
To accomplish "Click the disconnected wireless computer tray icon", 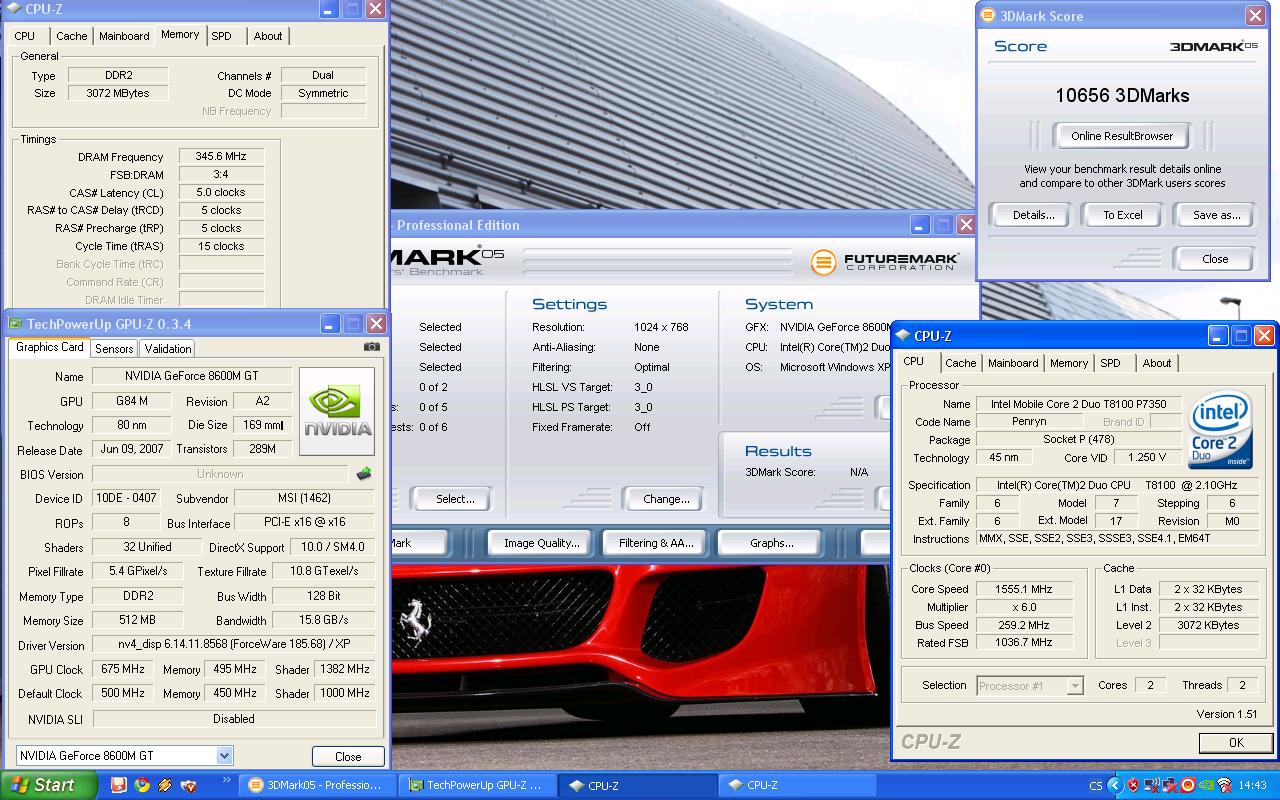I will point(1152,785).
